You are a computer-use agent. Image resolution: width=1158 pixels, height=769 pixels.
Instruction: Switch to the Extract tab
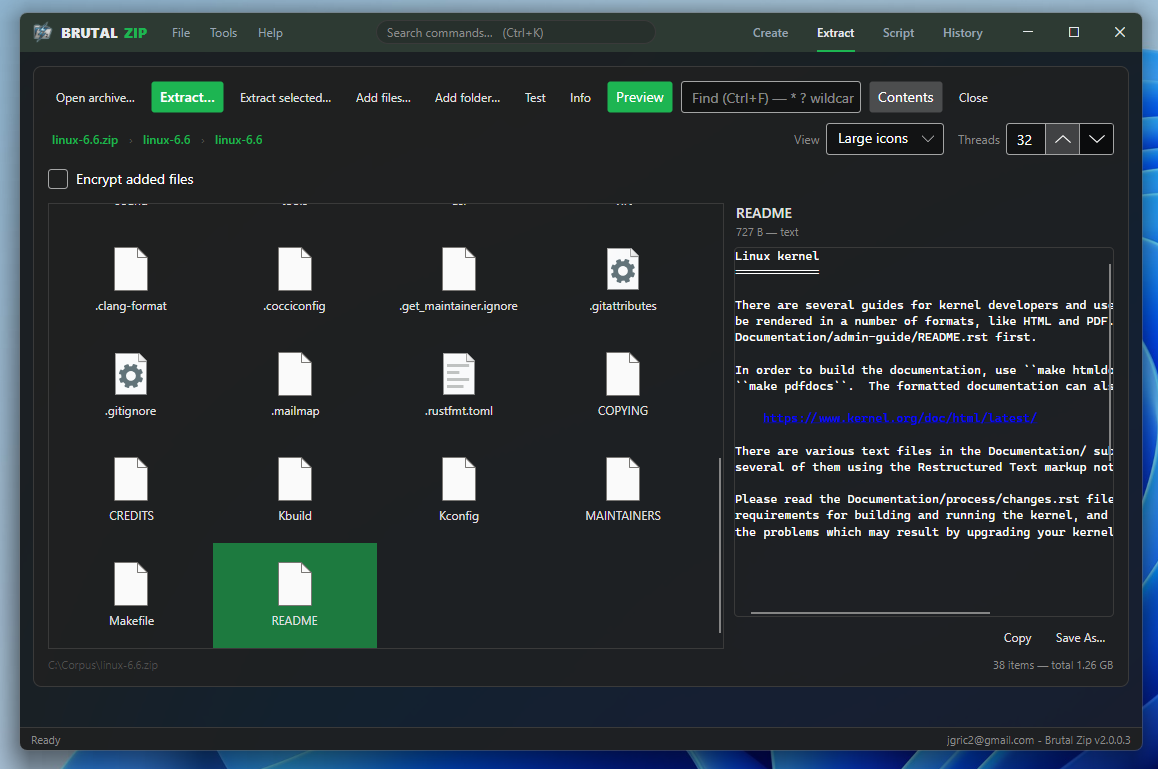pos(835,33)
